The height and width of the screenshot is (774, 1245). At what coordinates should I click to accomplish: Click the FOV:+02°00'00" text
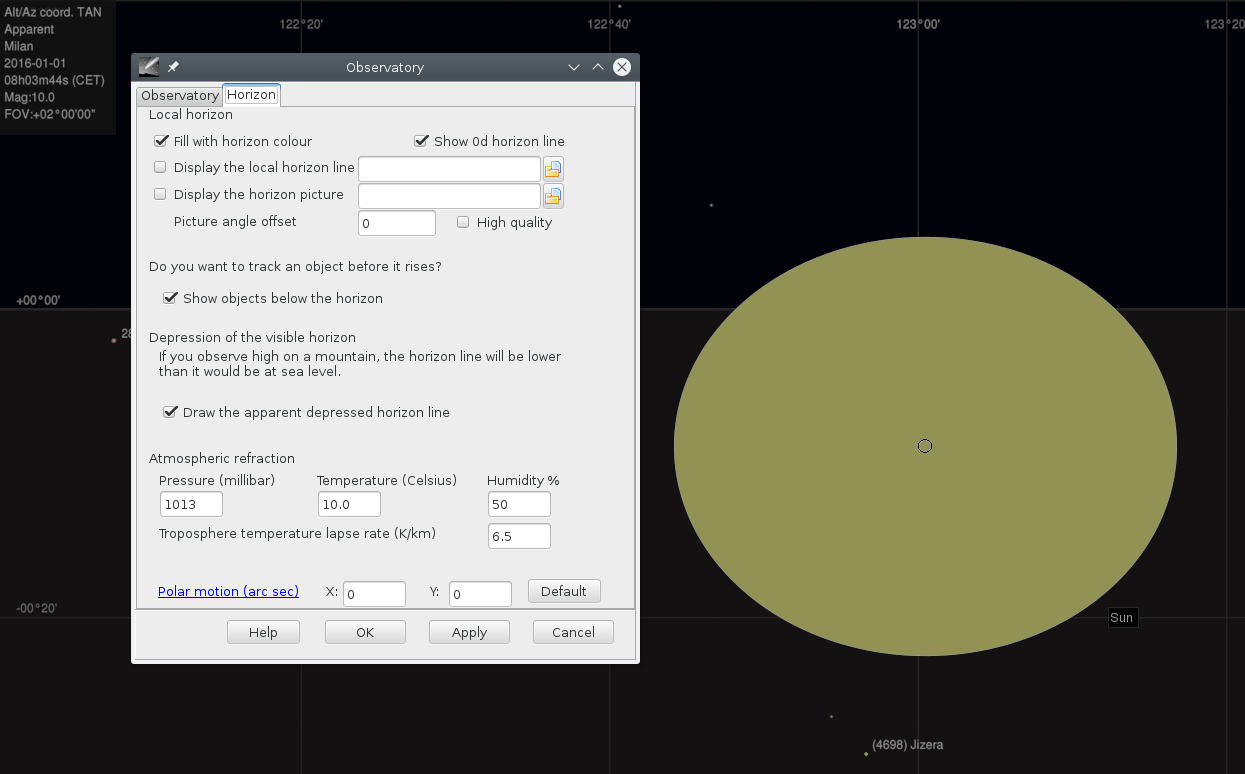50,114
